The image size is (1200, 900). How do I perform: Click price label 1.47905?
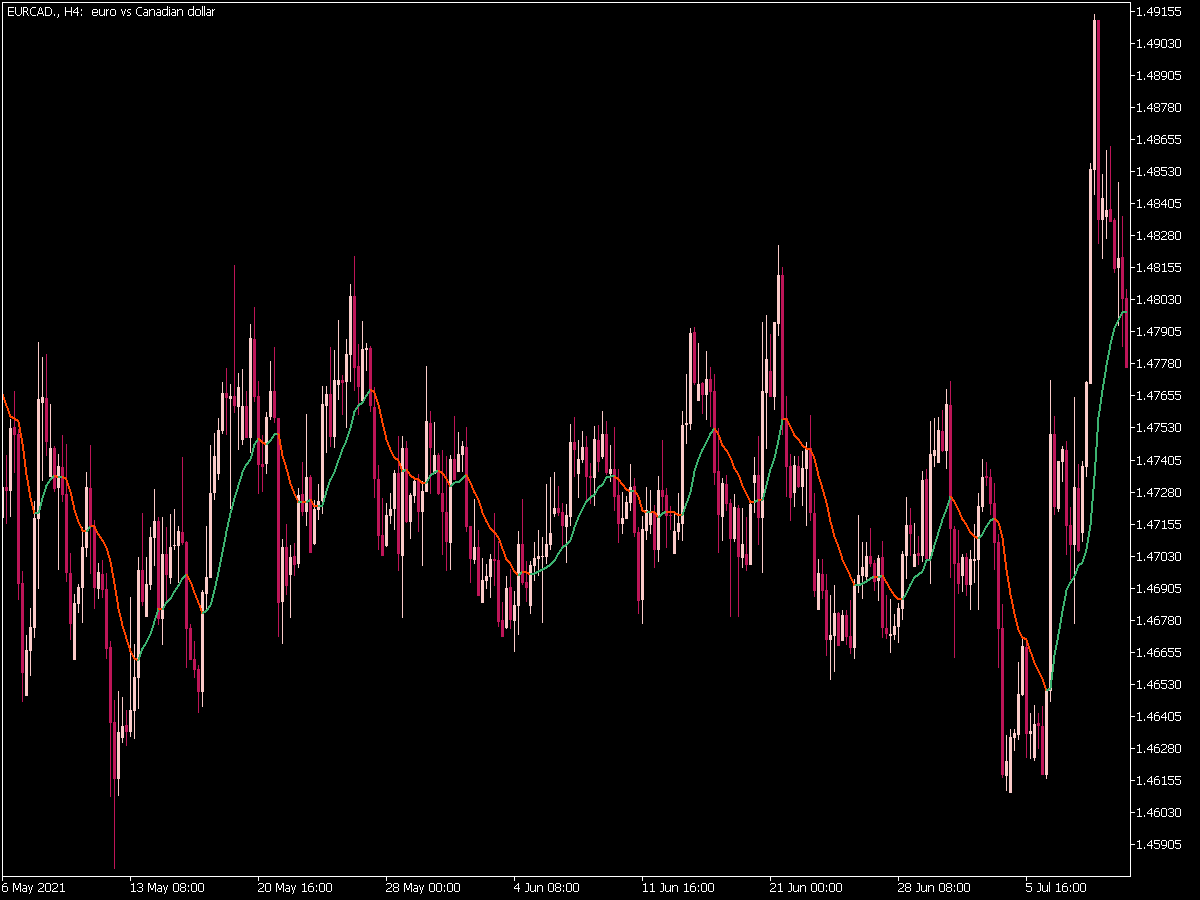pos(1160,332)
